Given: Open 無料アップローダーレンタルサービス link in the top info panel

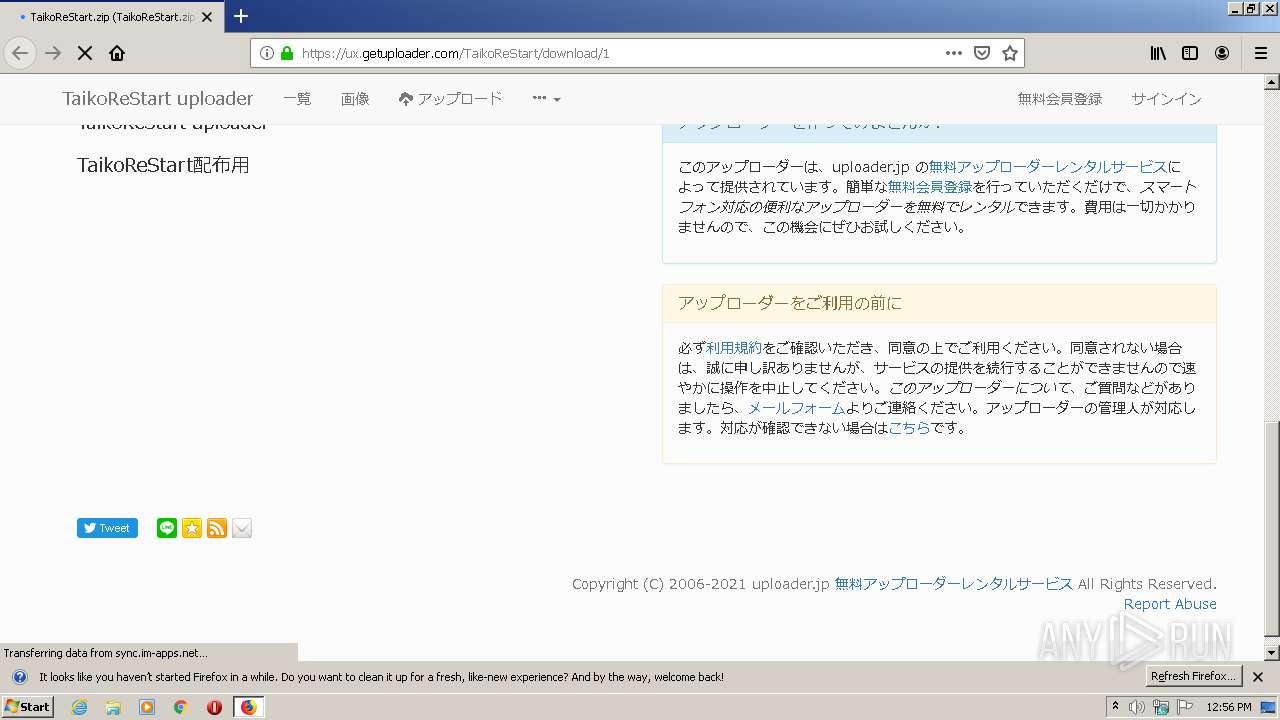Looking at the screenshot, I should (1048, 167).
